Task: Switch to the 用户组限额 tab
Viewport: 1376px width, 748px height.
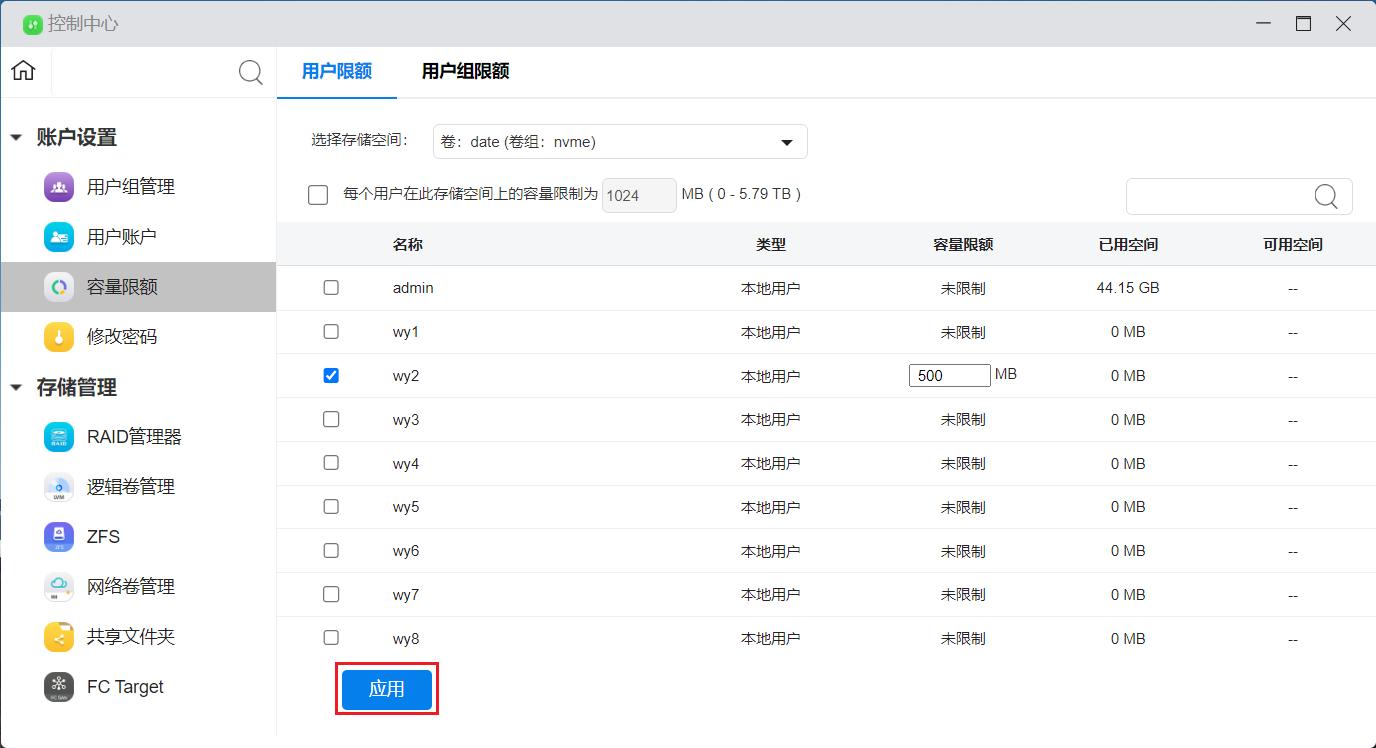Action: [x=464, y=71]
